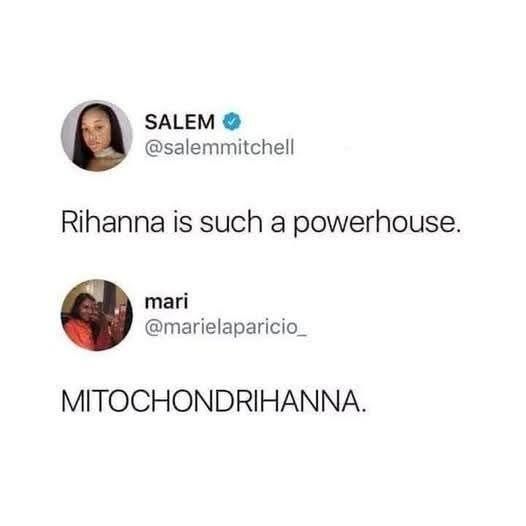Click the word "powerhouse" in the tweet
Viewport: 526px width, 526px height.
coord(374,224)
